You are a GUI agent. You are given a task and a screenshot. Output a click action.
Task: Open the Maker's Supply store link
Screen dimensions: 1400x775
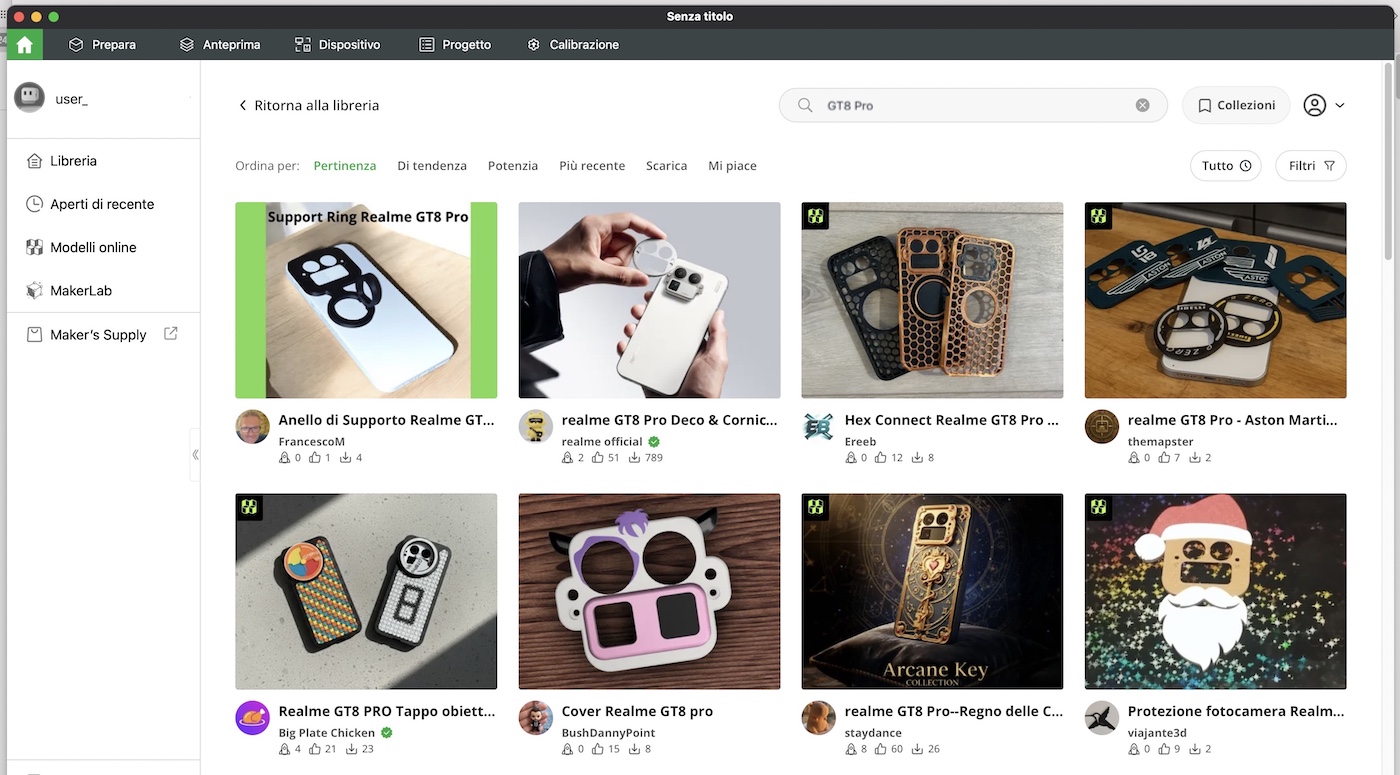(98, 334)
